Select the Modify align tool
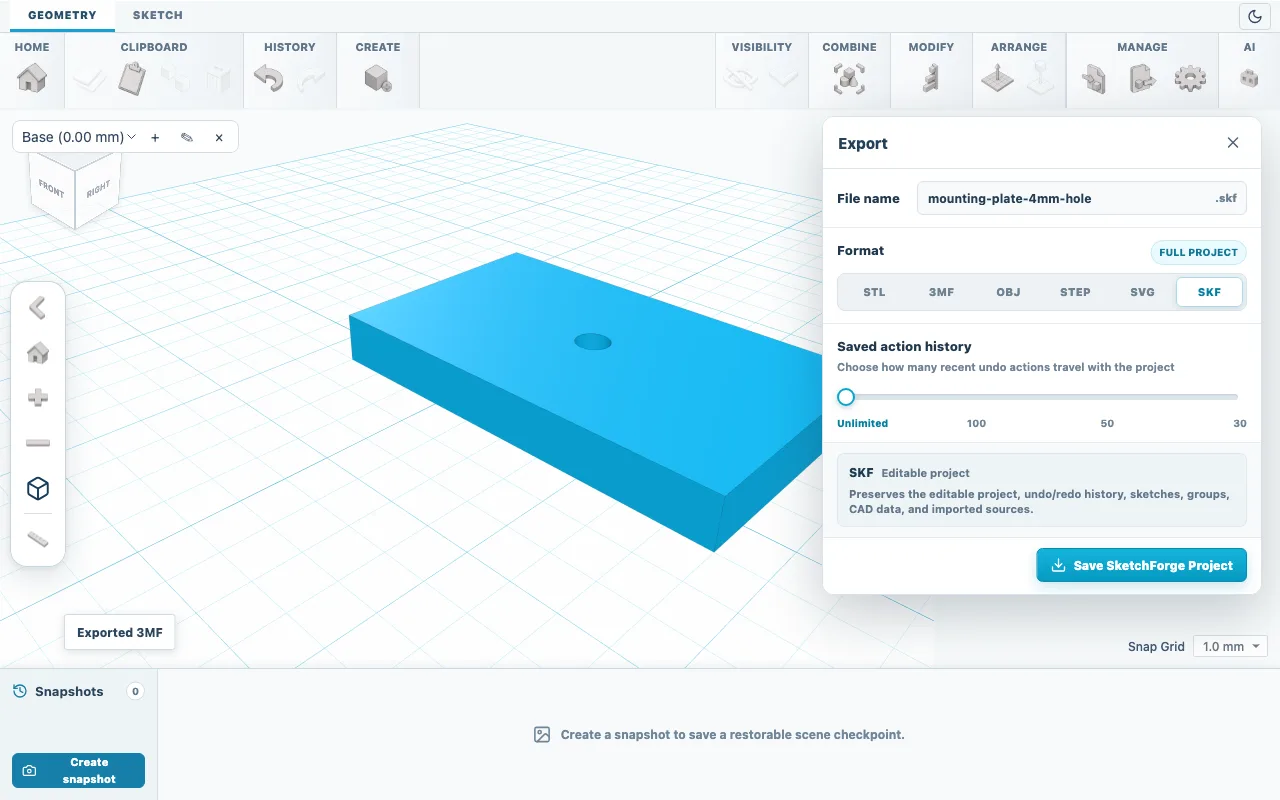Image resolution: width=1280 pixels, height=800 pixels. click(x=931, y=78)
